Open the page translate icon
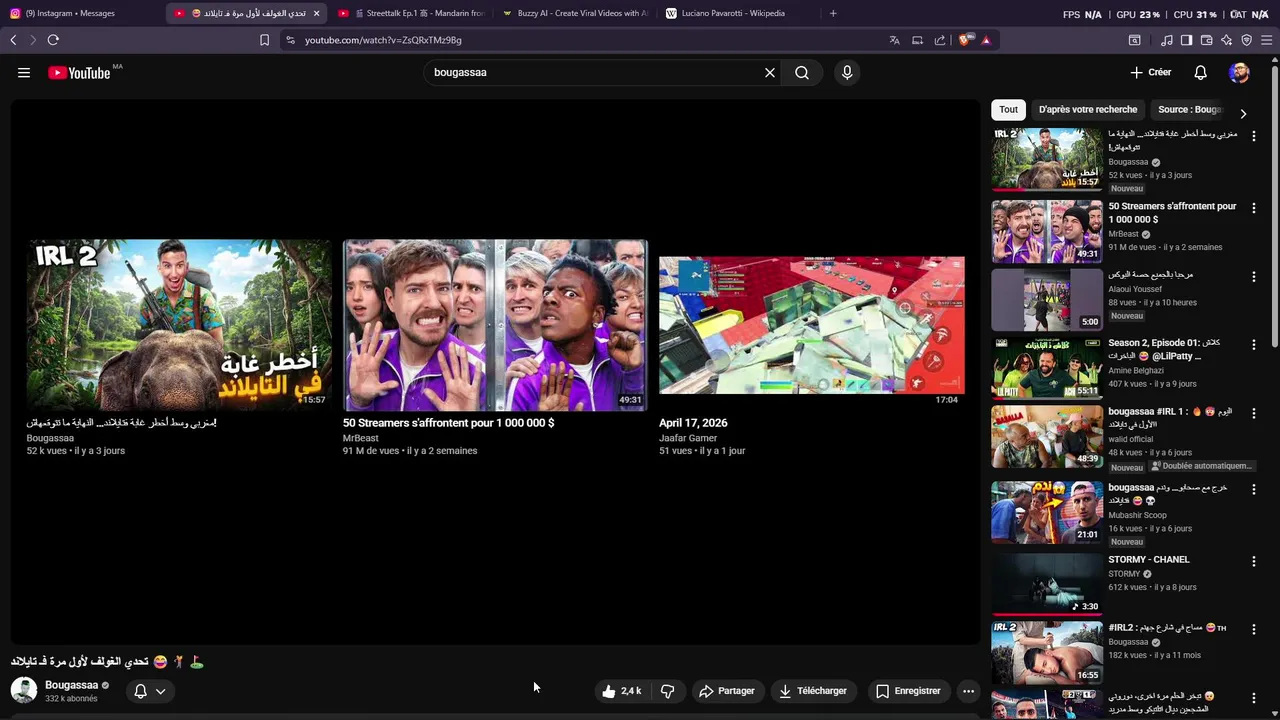This screenshot has width=1280, height=720. point(894,40)
